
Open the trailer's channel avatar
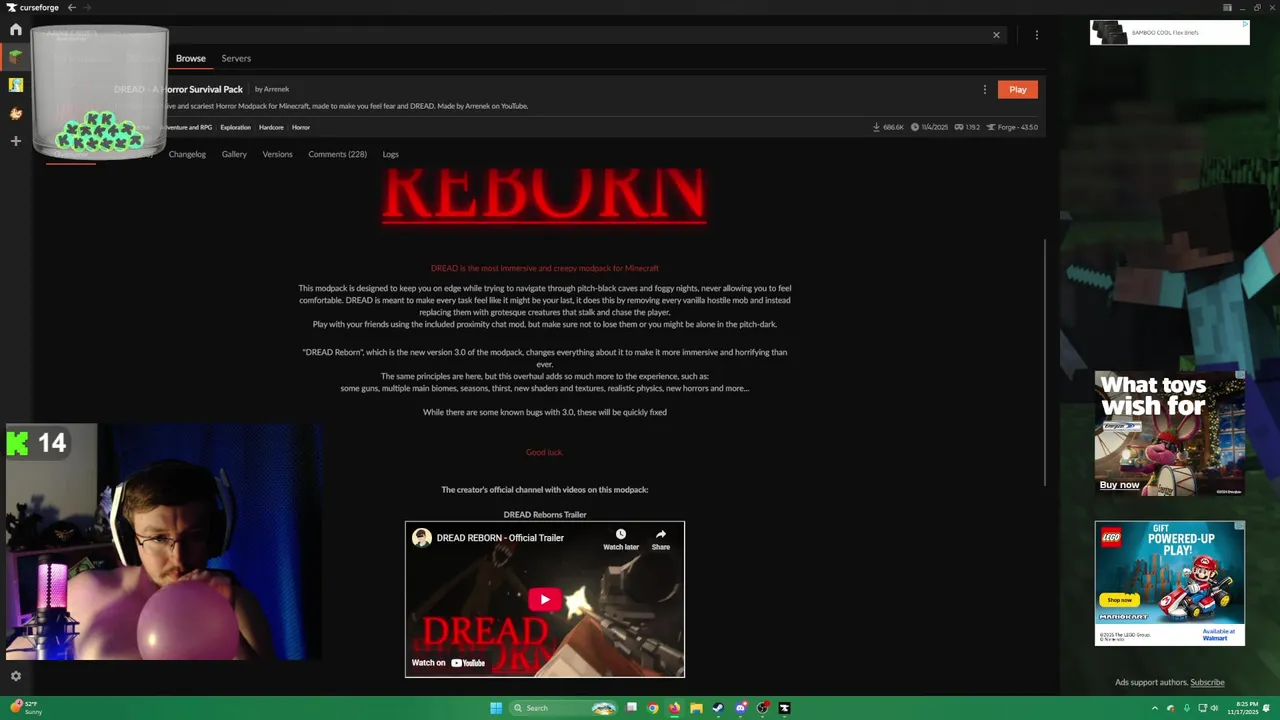(x=422, y=538)
